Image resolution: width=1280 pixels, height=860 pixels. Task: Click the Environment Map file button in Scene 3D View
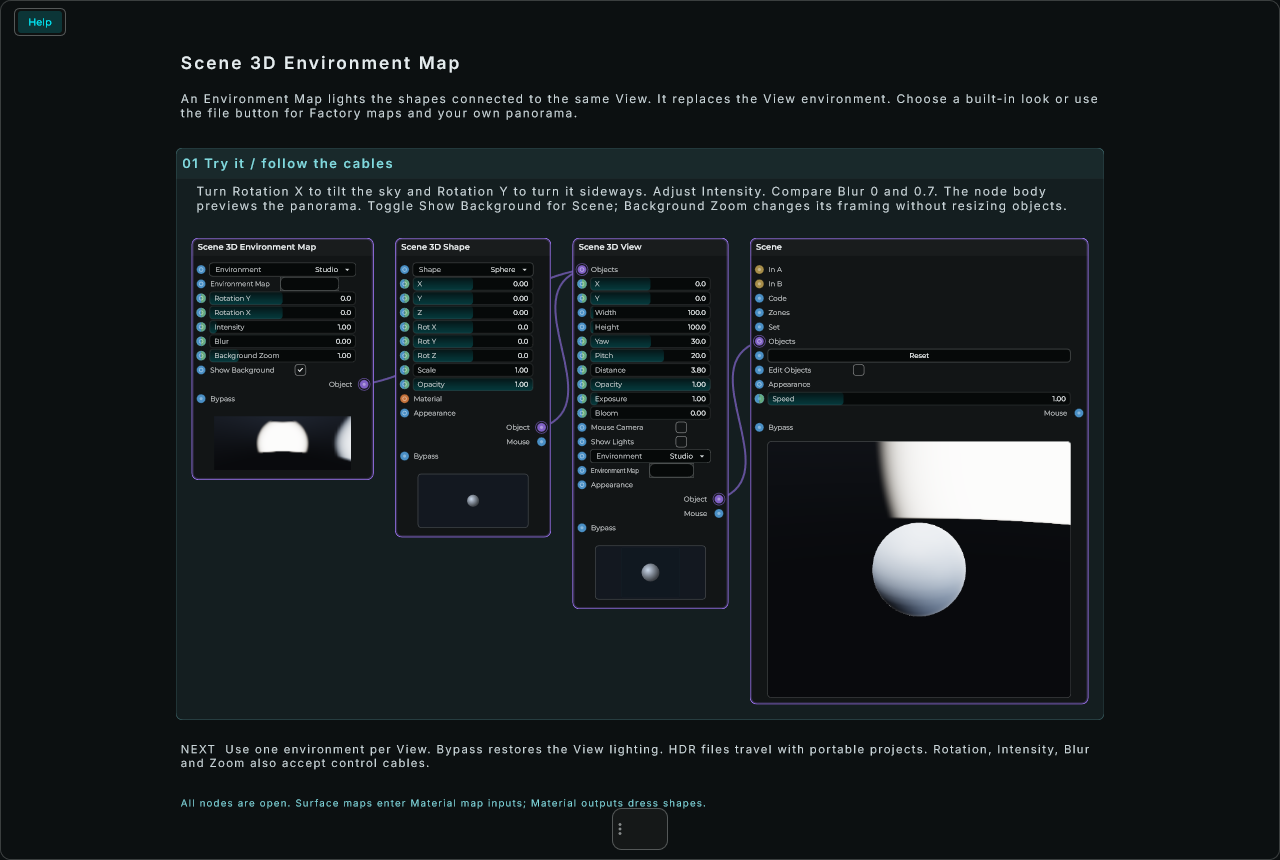[671, 471]
